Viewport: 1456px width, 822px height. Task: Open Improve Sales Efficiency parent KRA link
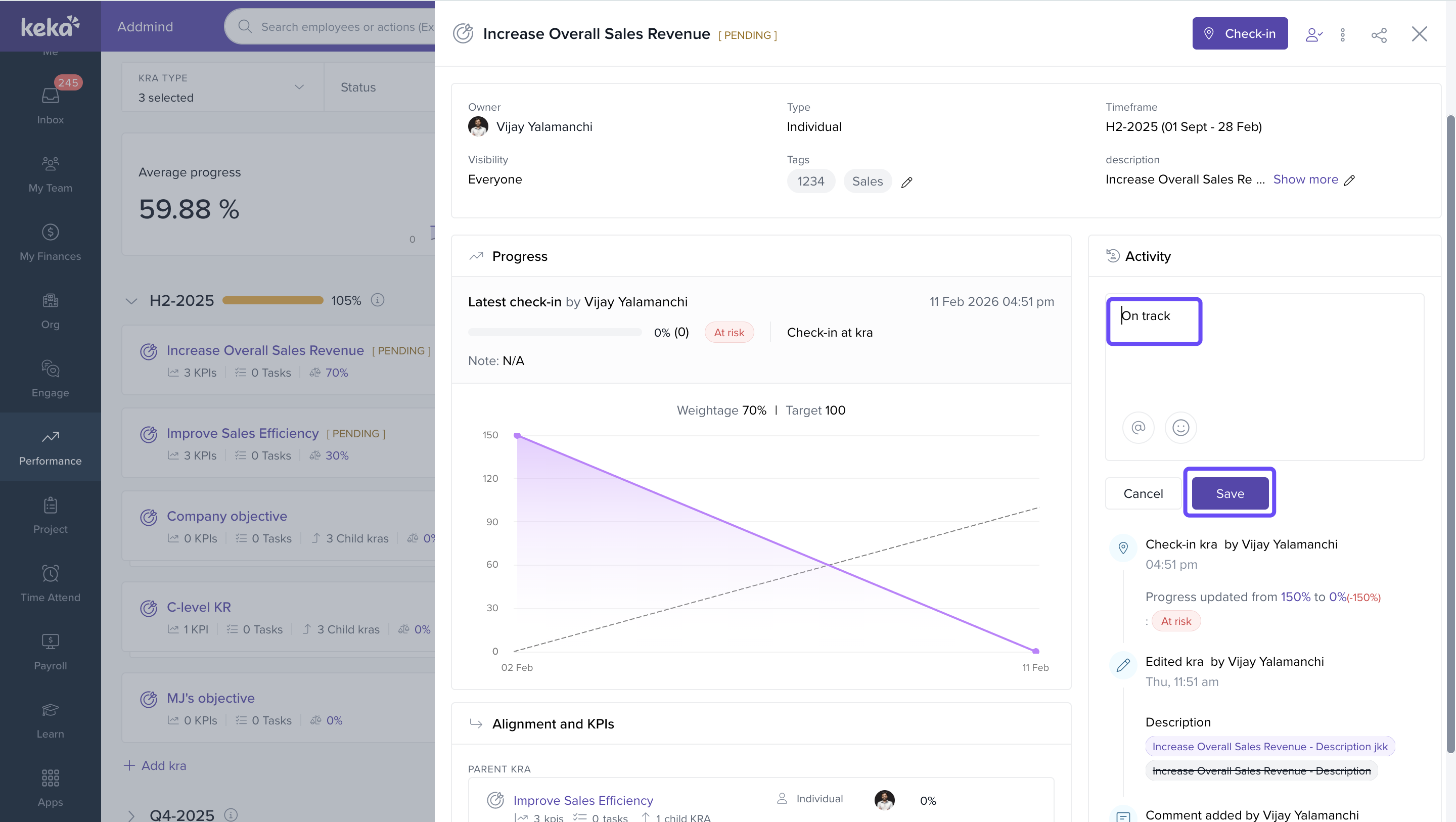click(x=583, y=800)
